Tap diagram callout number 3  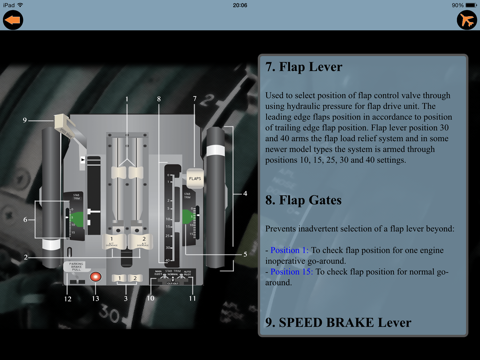[x=126, y=298]
